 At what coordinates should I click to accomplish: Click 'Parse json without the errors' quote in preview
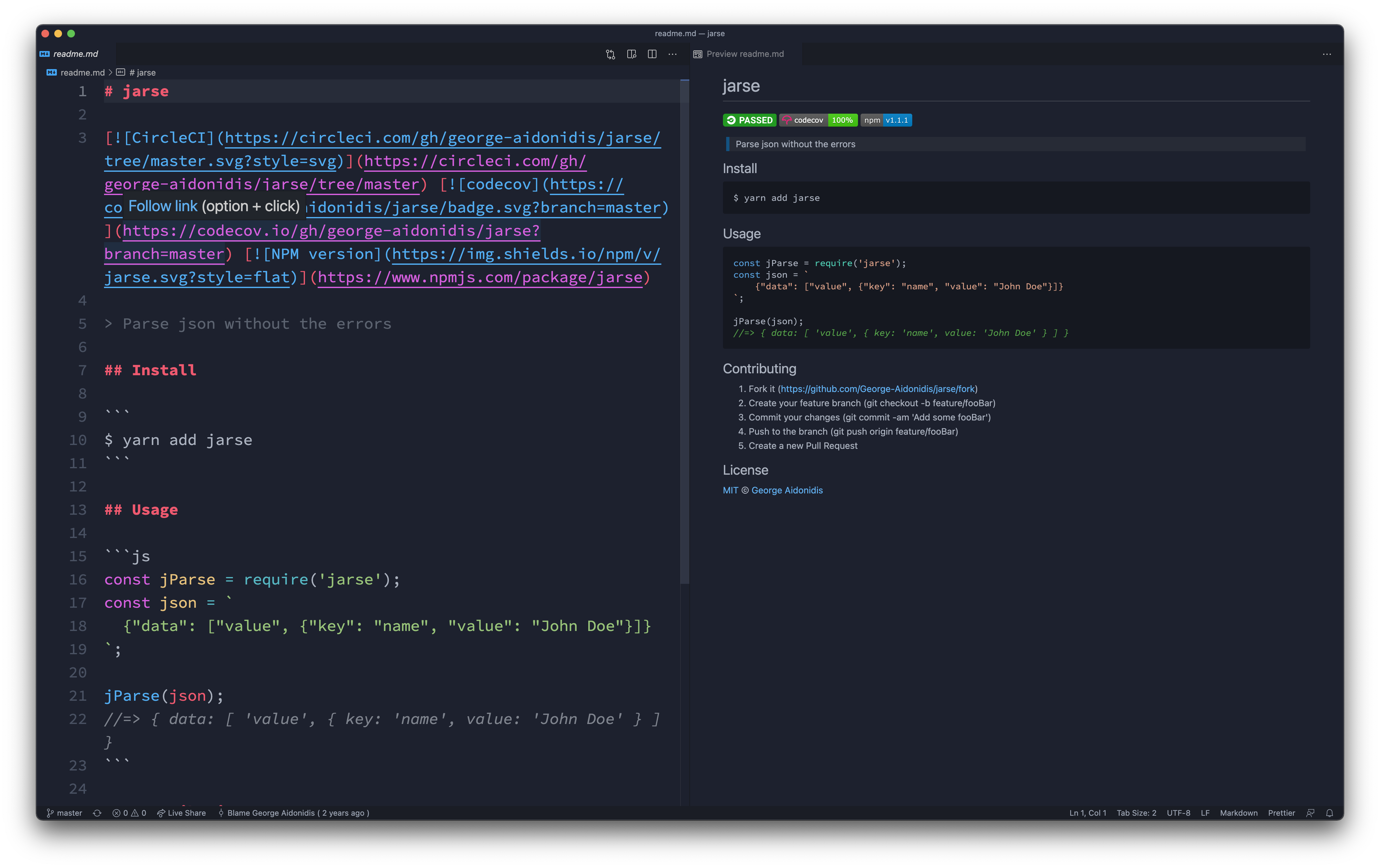(795, 144)
